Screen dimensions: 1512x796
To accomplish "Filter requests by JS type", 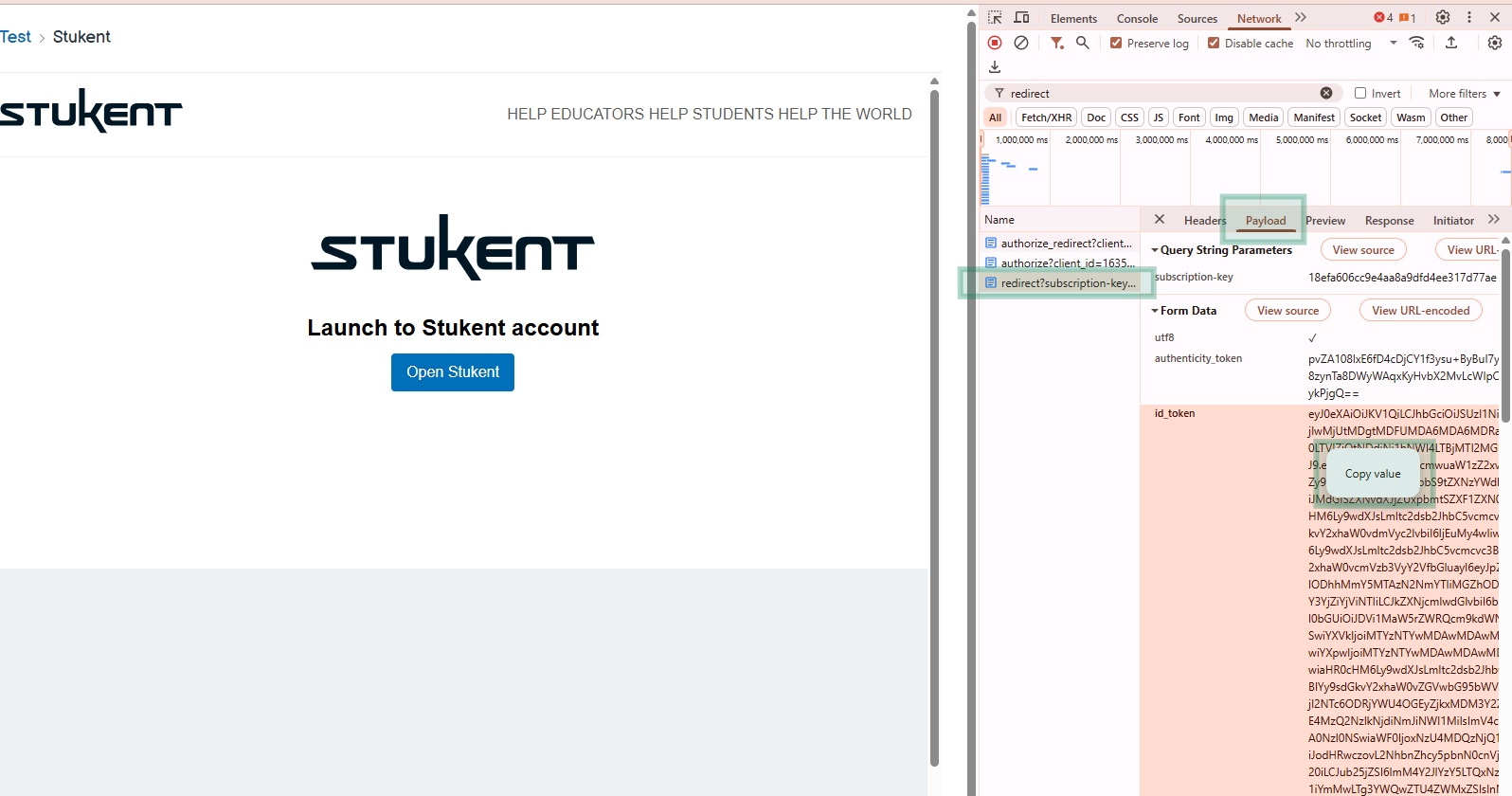I will [1159, 118].
